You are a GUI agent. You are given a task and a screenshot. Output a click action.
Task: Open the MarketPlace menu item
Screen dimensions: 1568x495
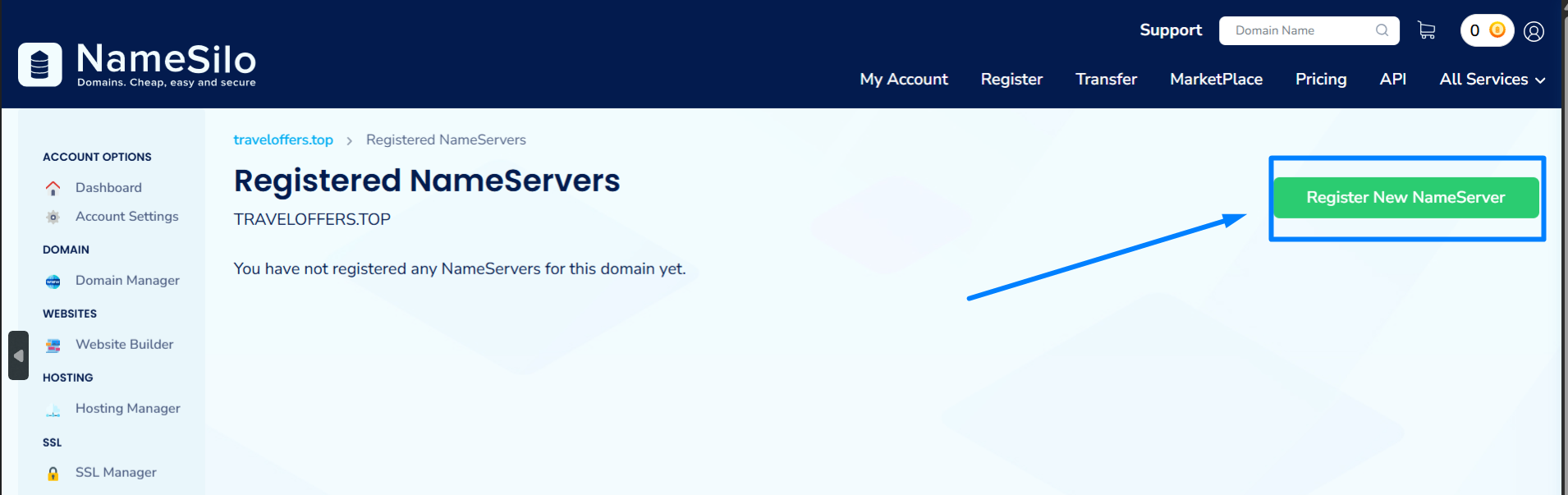point(1216,80)
